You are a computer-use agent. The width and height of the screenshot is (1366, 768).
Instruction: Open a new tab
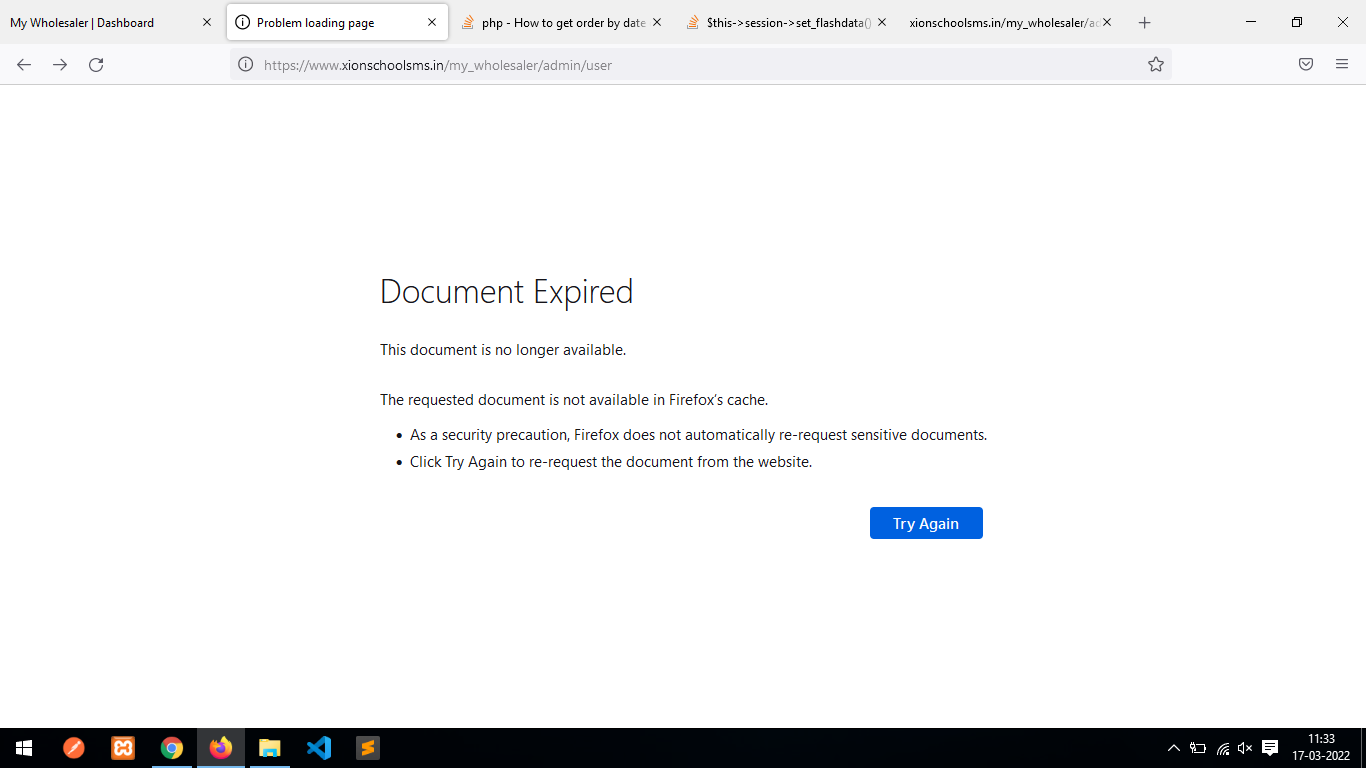1145,22
